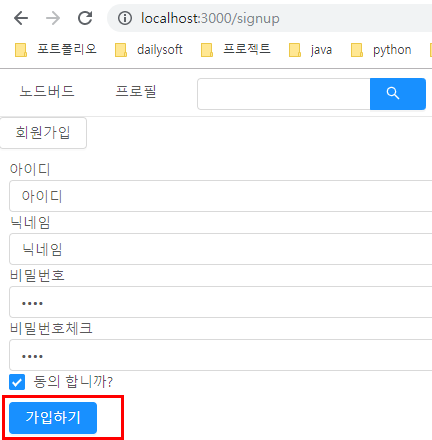The width and height of the screenshot is (432, 440).
Task: Click the browser forward arrow
Action: tap(53, 18)
